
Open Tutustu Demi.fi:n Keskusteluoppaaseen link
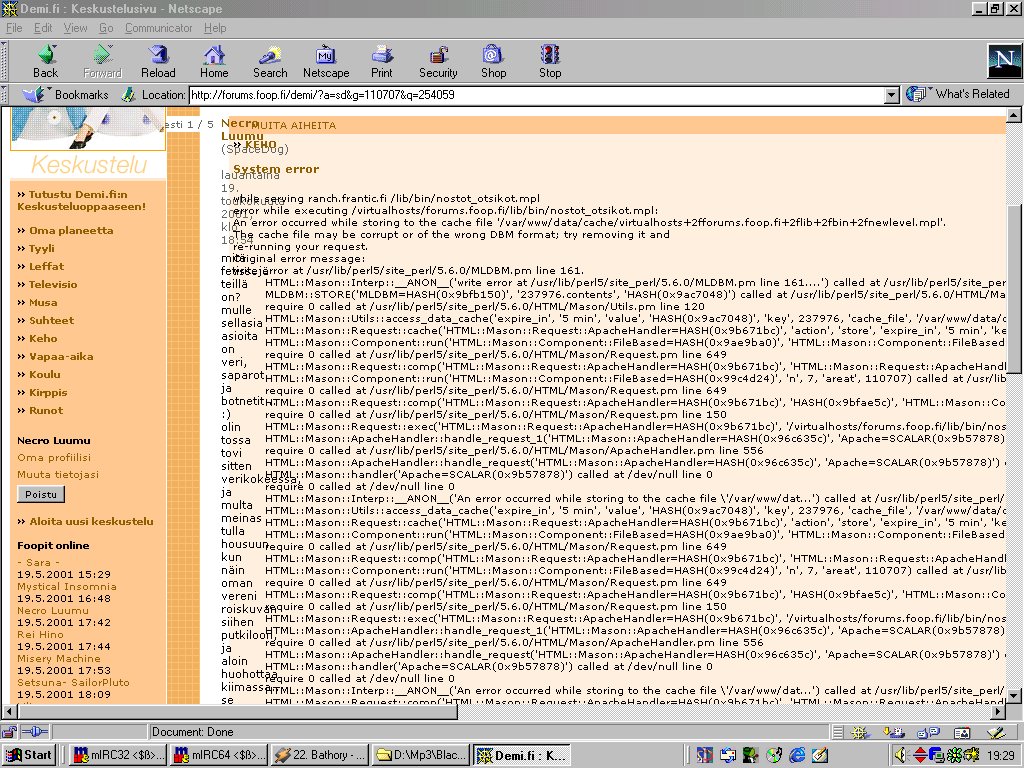pos(81,200)
